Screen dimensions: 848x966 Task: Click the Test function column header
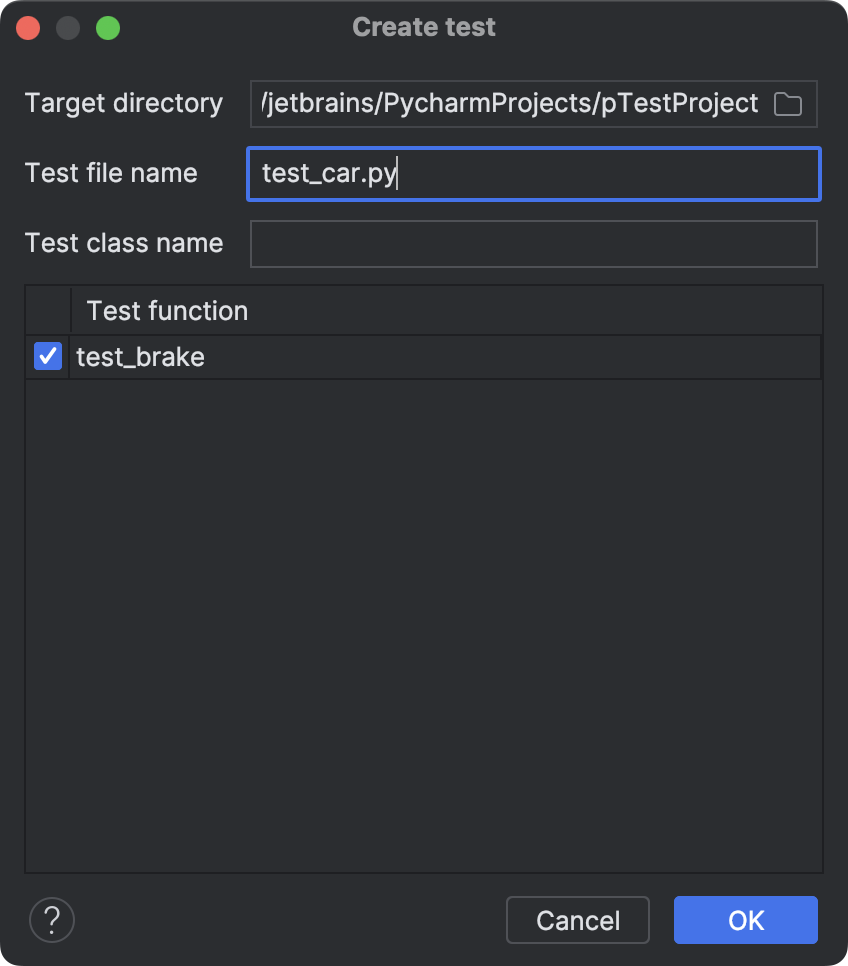click(166, 310)
